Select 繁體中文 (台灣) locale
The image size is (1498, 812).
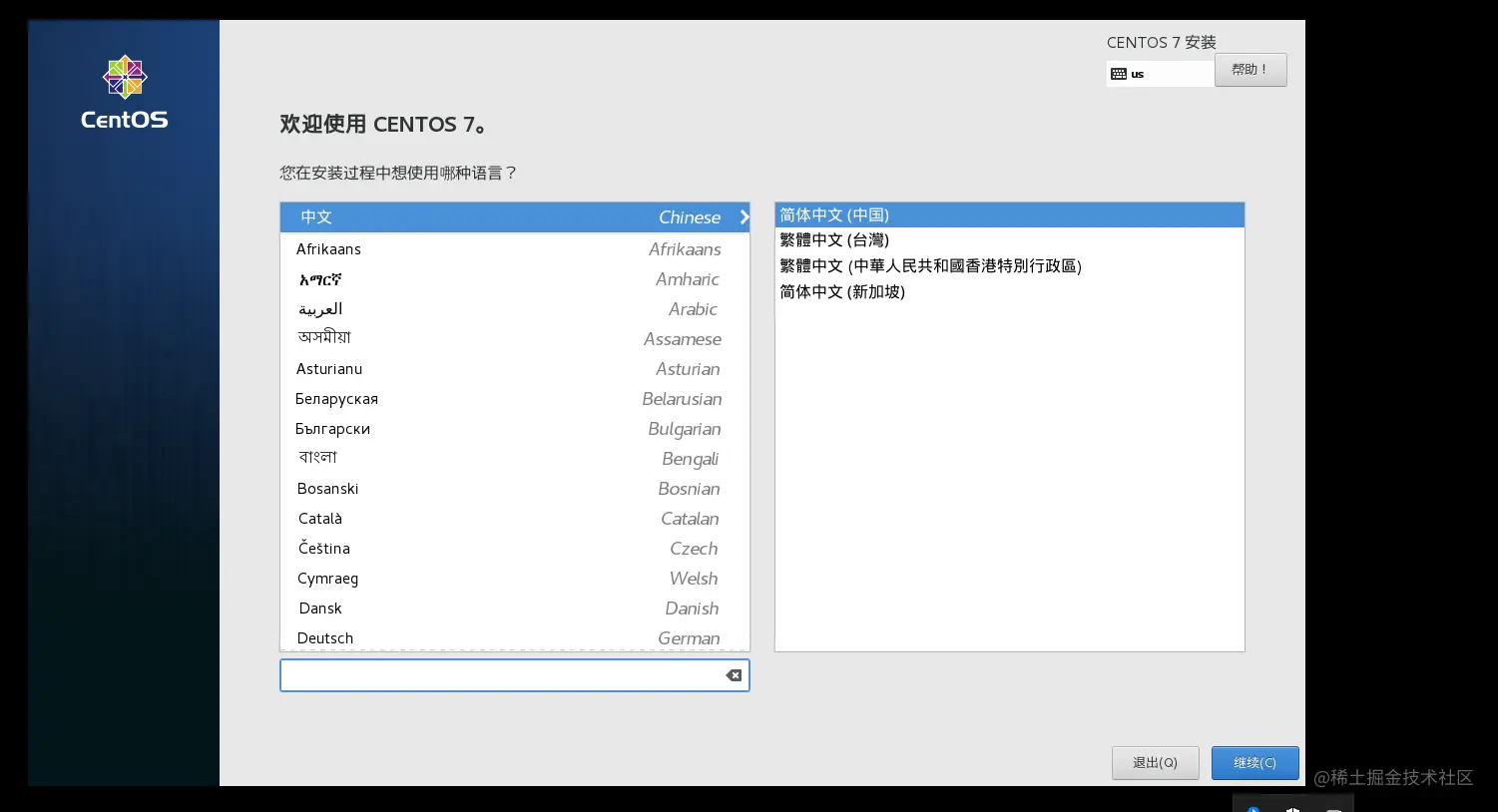click(834, 239)
